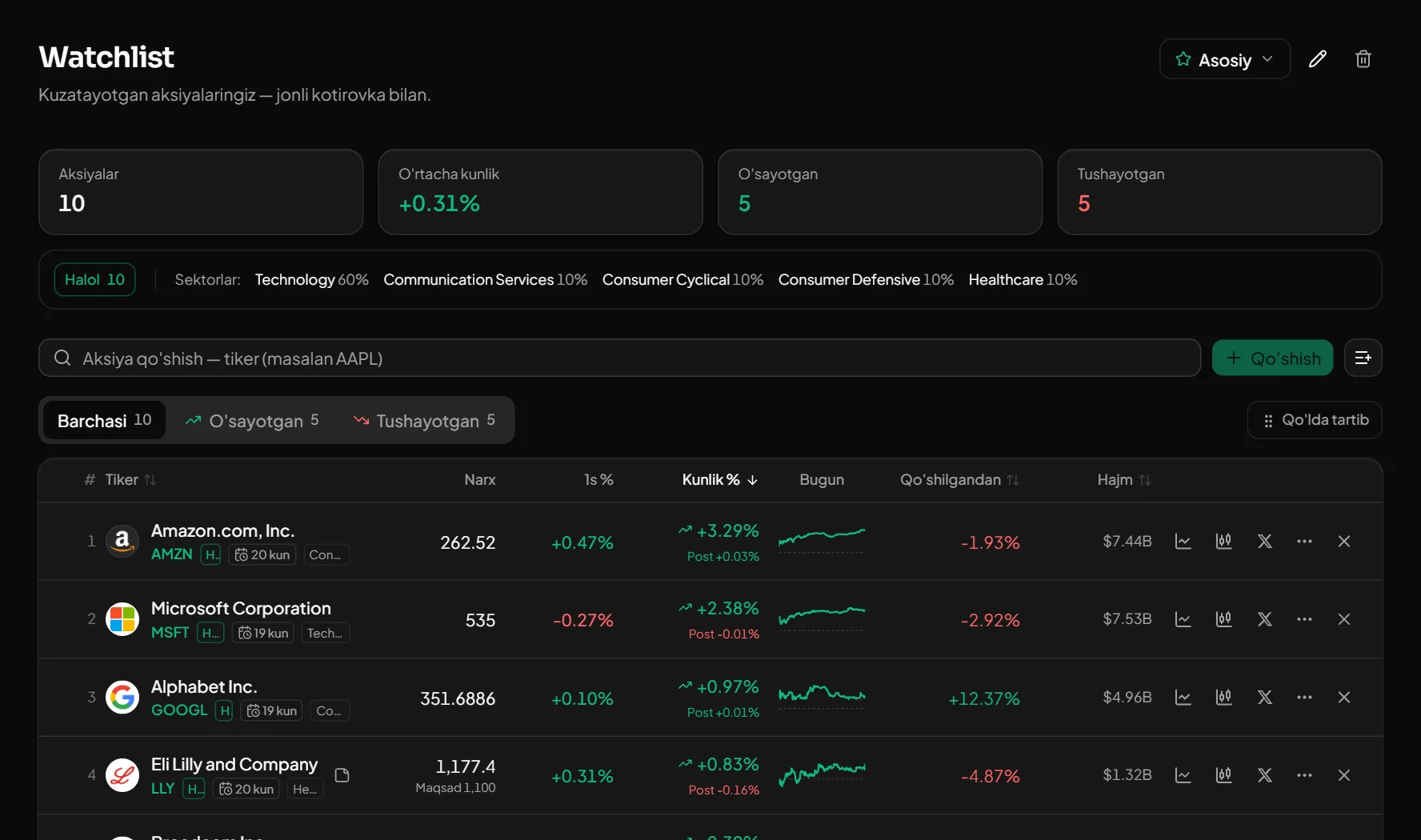Open the GOOGL ticker link
This screenshot has width=1421, height=840.
click(179, 710)
